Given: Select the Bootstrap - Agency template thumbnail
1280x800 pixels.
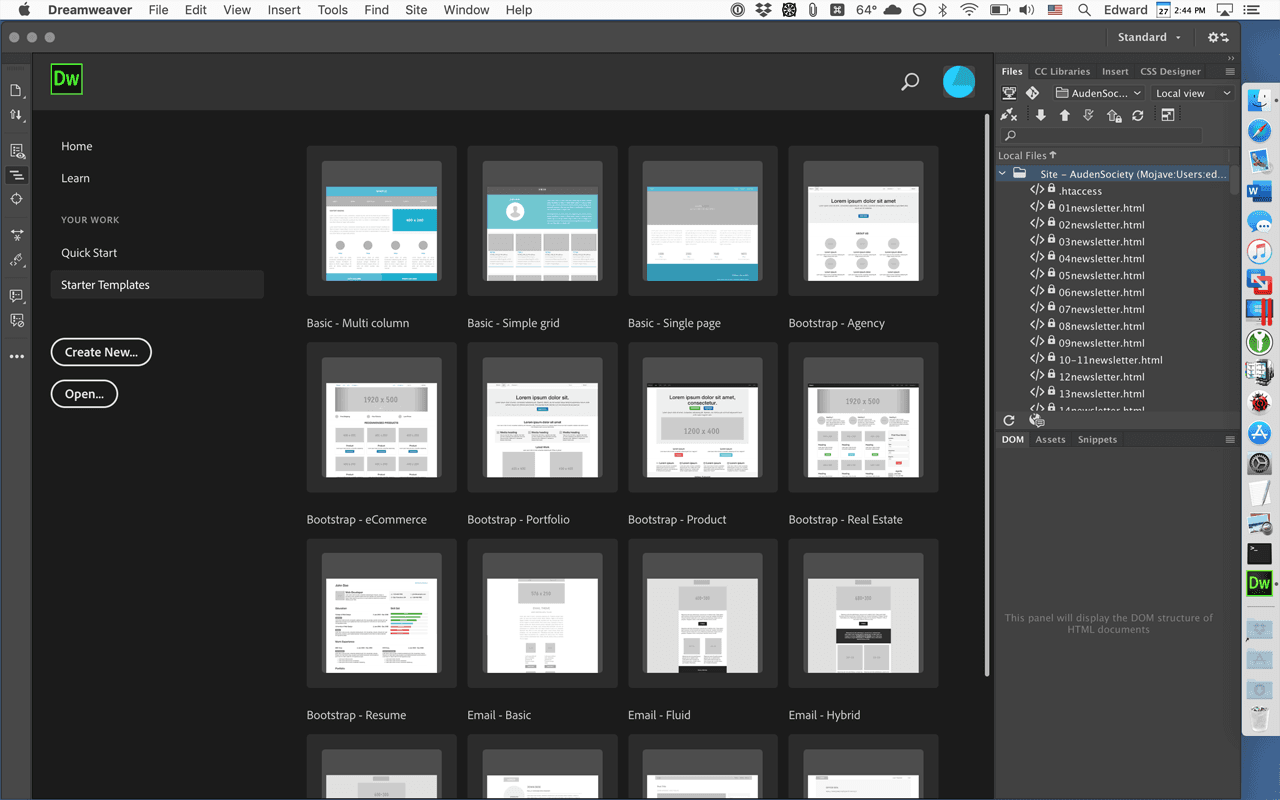Looking at the screenshot, I should (x=864, y=221).
